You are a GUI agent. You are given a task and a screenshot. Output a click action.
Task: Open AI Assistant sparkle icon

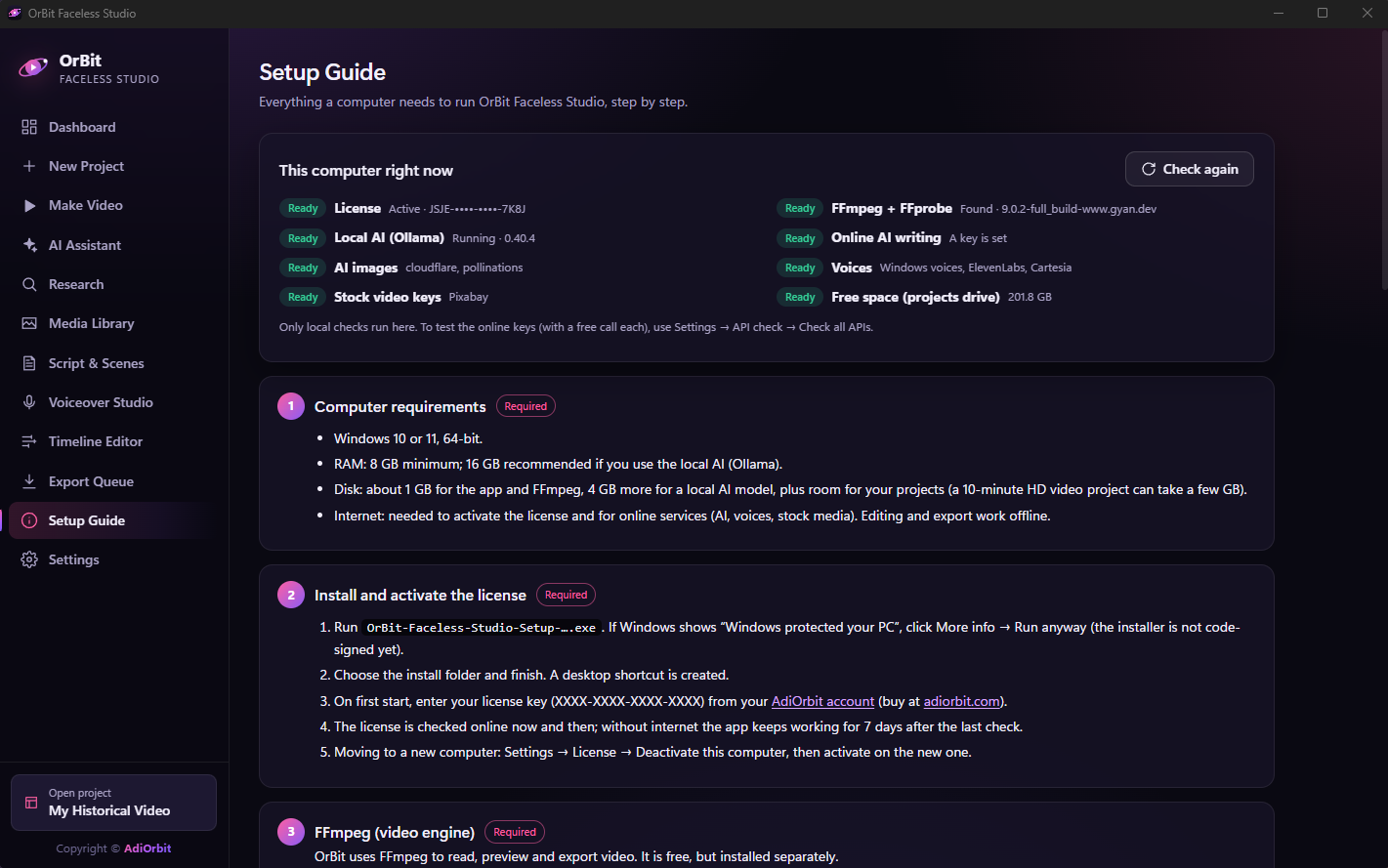click(x=29, y=245)
